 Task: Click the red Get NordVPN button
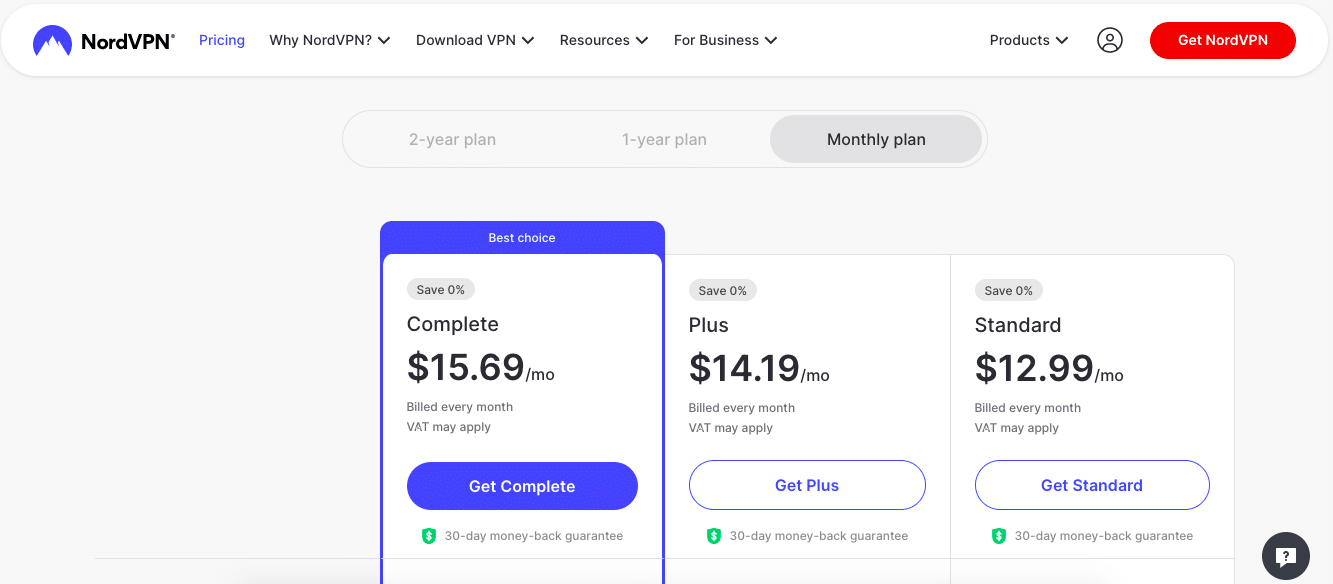coord(1222,40)
